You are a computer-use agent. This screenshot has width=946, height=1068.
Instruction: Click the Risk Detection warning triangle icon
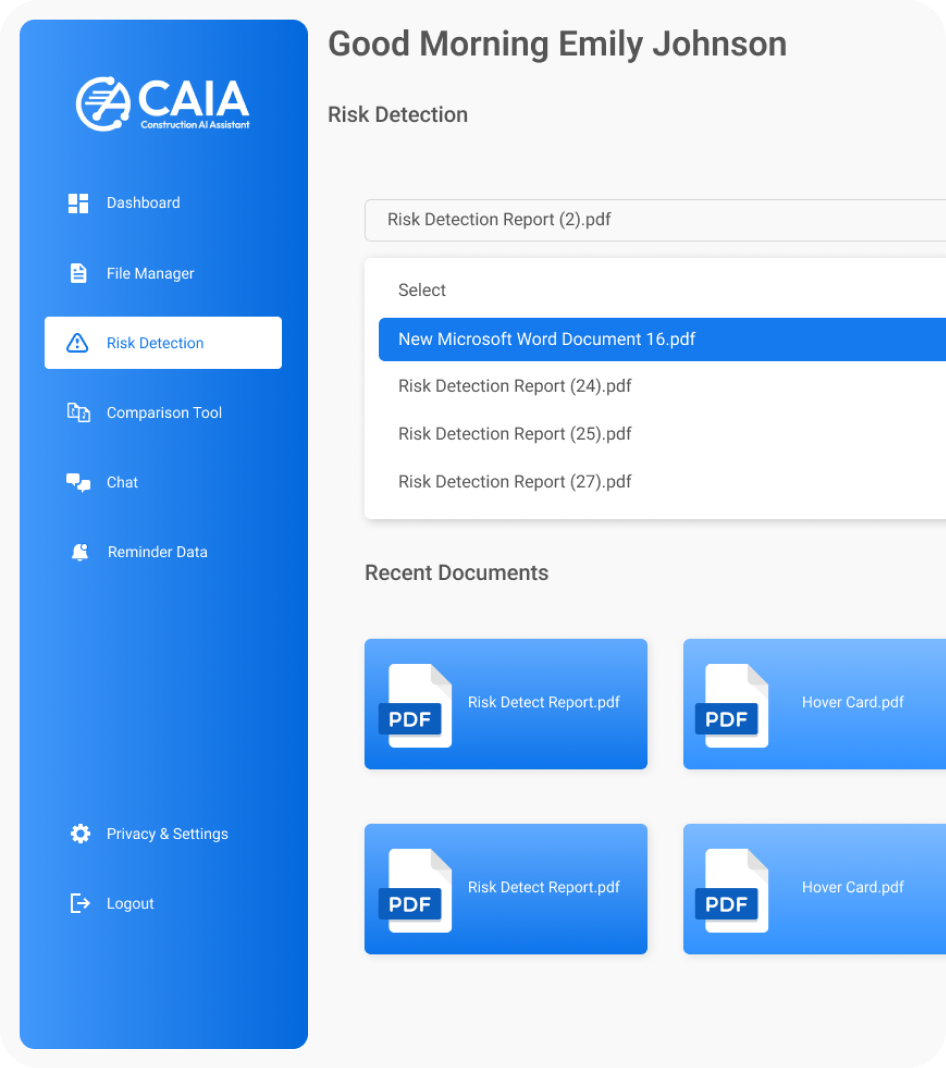click(77, 343)
